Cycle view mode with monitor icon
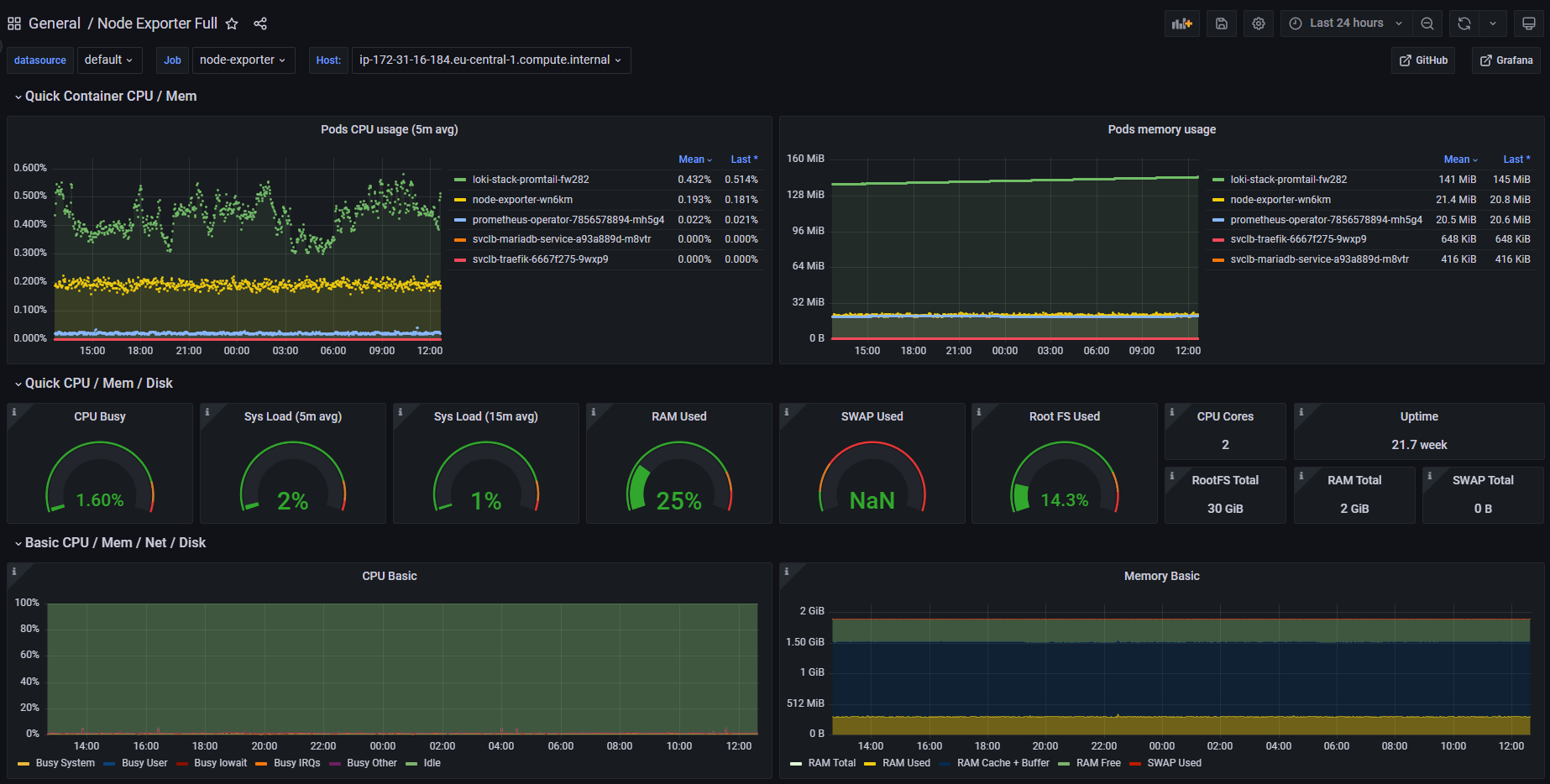The width and height of the screenshot is (1550, 784). (1528, 24)
